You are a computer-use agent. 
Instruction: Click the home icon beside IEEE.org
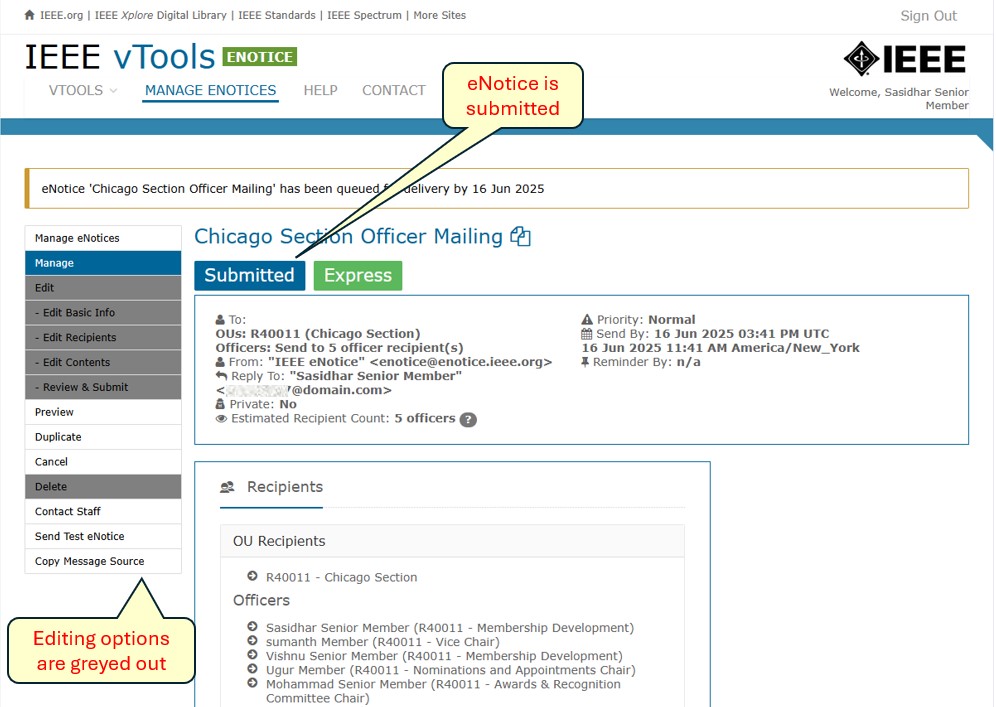pyautogui.click(x=29, y=15)
